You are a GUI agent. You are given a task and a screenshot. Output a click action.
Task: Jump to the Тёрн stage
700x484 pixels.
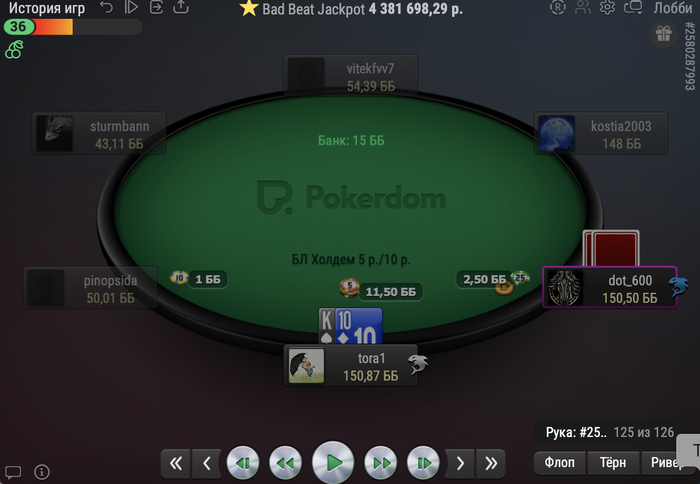pyautogui.click(x=613, y=463)
